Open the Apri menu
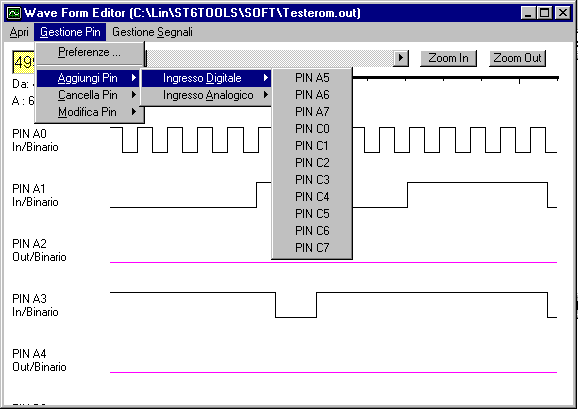This screenshot has height=410, width=578. point(19,32)
